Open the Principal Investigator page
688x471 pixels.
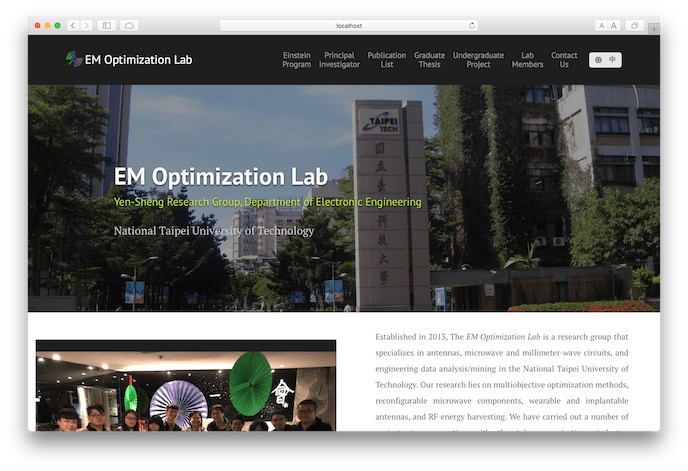pos(339,60)
